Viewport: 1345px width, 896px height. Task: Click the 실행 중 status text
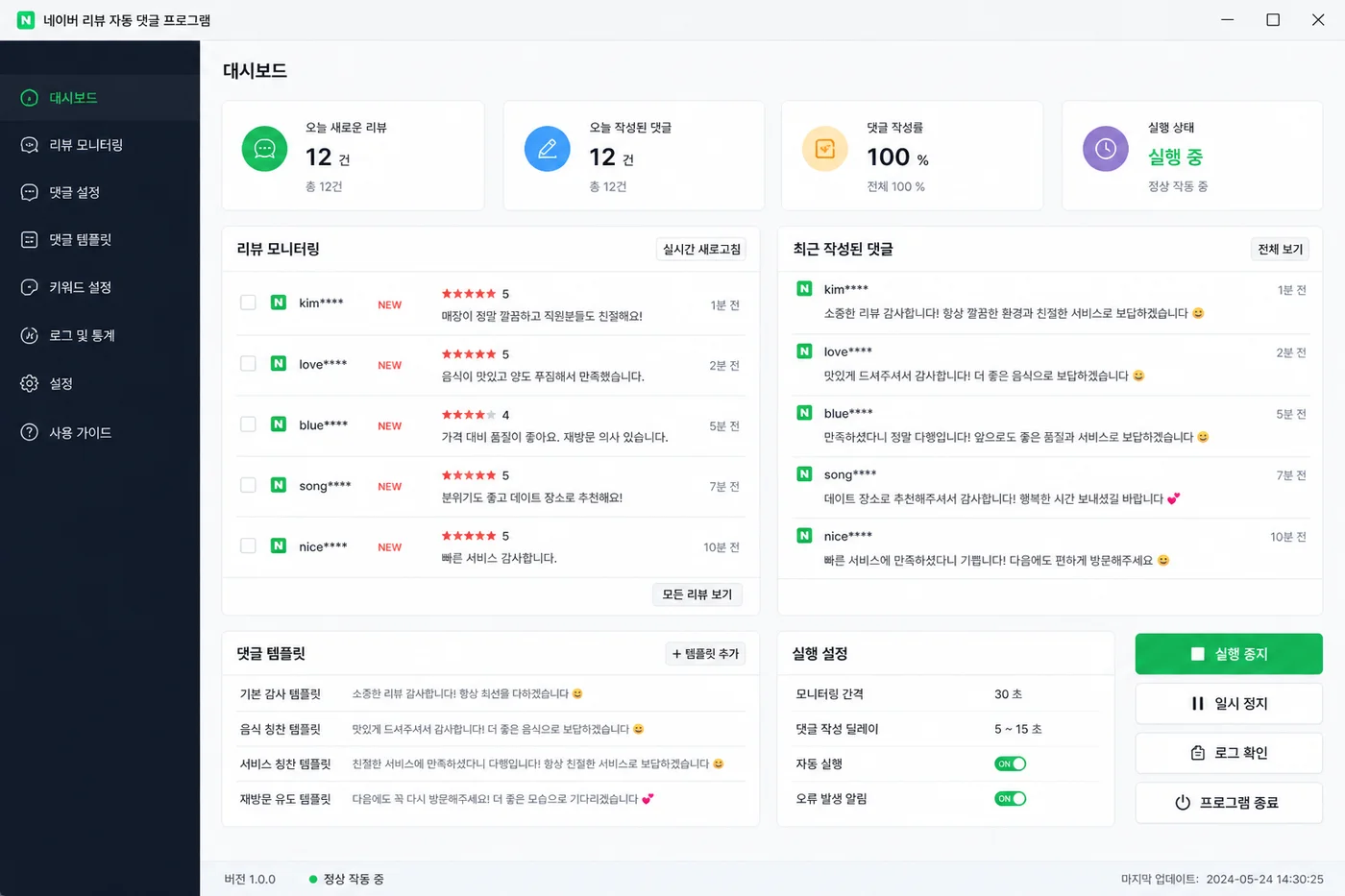coord(1175,157)
